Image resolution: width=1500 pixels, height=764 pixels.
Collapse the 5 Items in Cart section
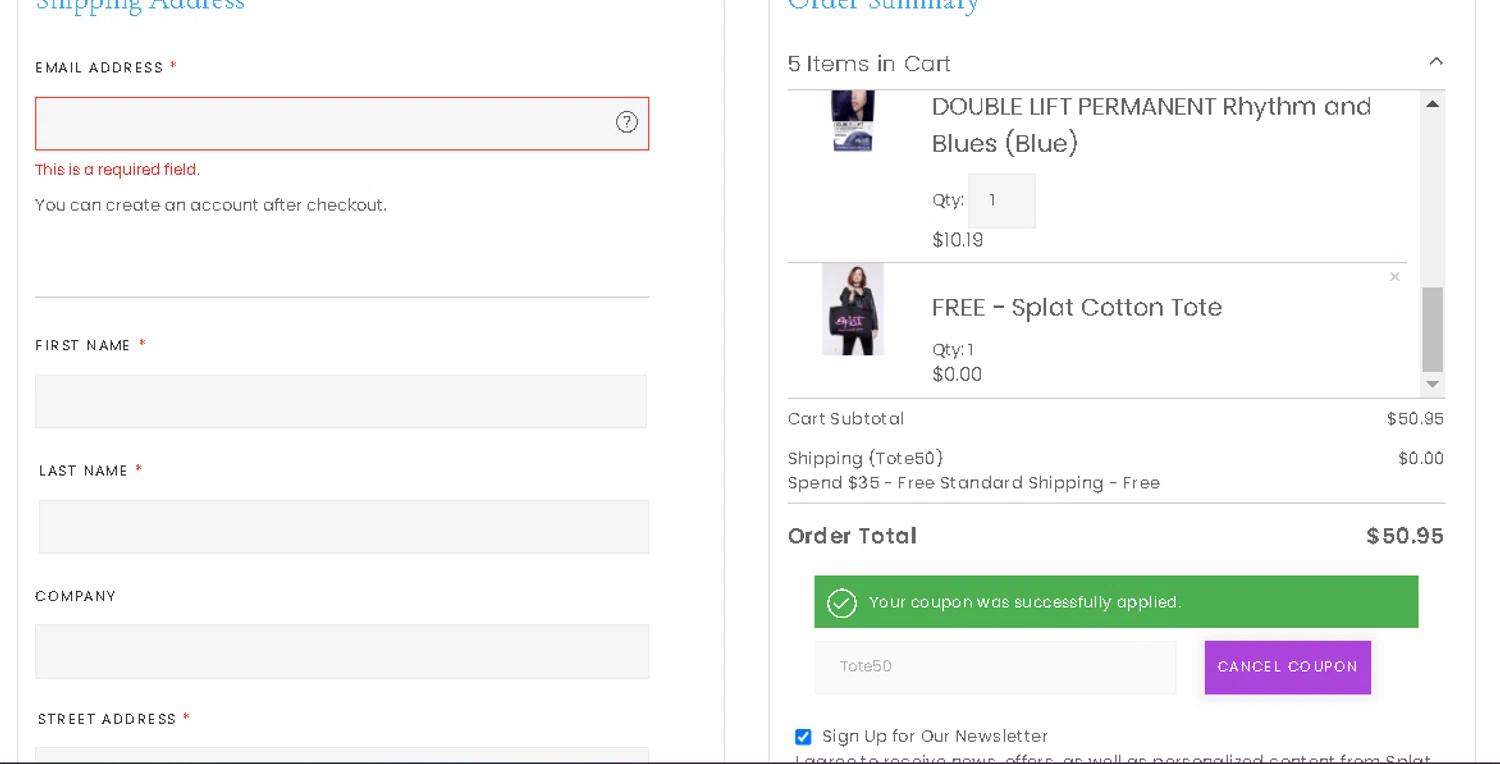[1435, 62]
